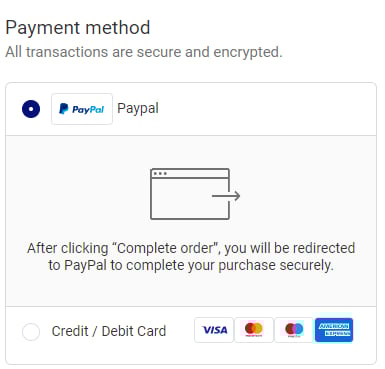The height and width of the screenshot is (369, 385).
Task: Click the title bar of the window illustration
Action: 190,173
